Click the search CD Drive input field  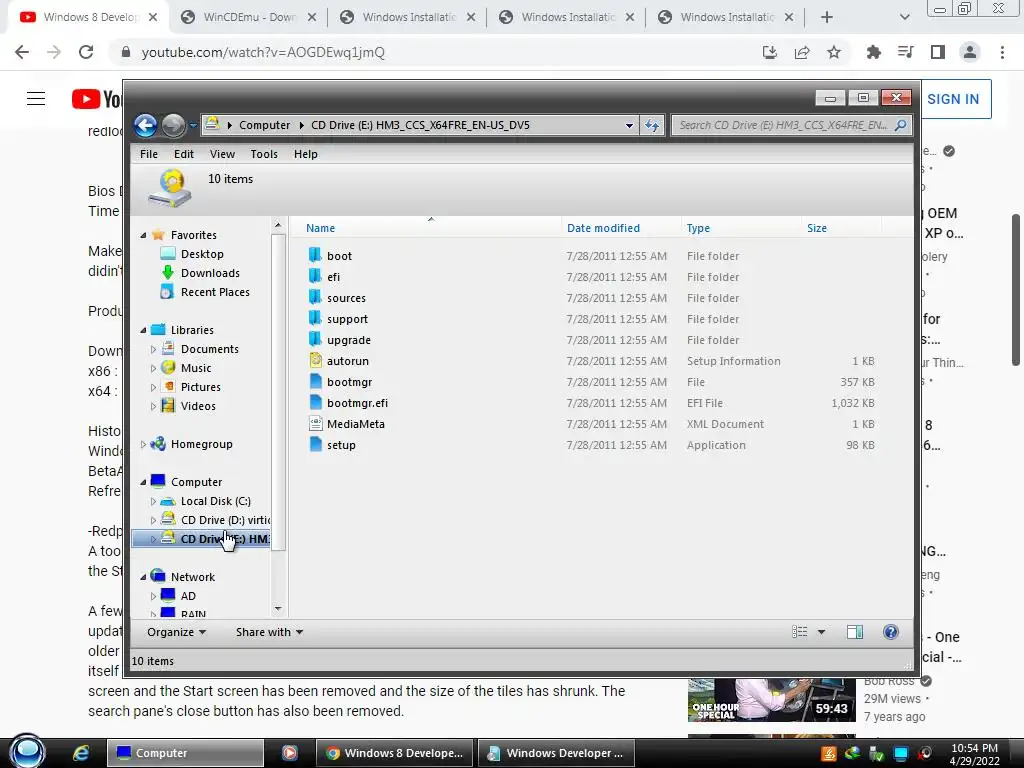[784, 125]
